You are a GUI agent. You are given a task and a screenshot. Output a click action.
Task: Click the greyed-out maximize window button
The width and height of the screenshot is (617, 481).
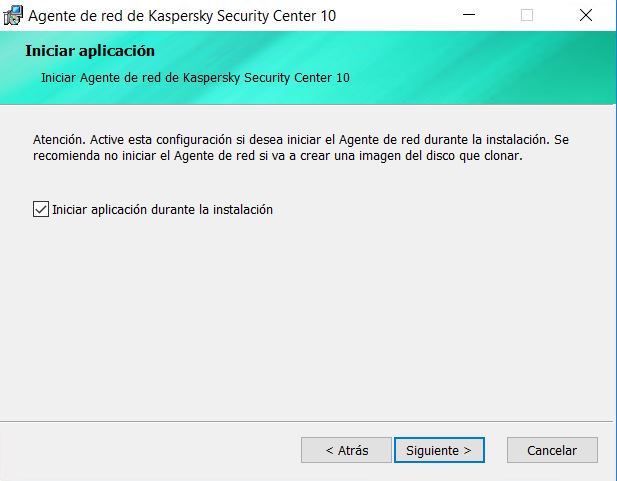(x=527, y=15)
